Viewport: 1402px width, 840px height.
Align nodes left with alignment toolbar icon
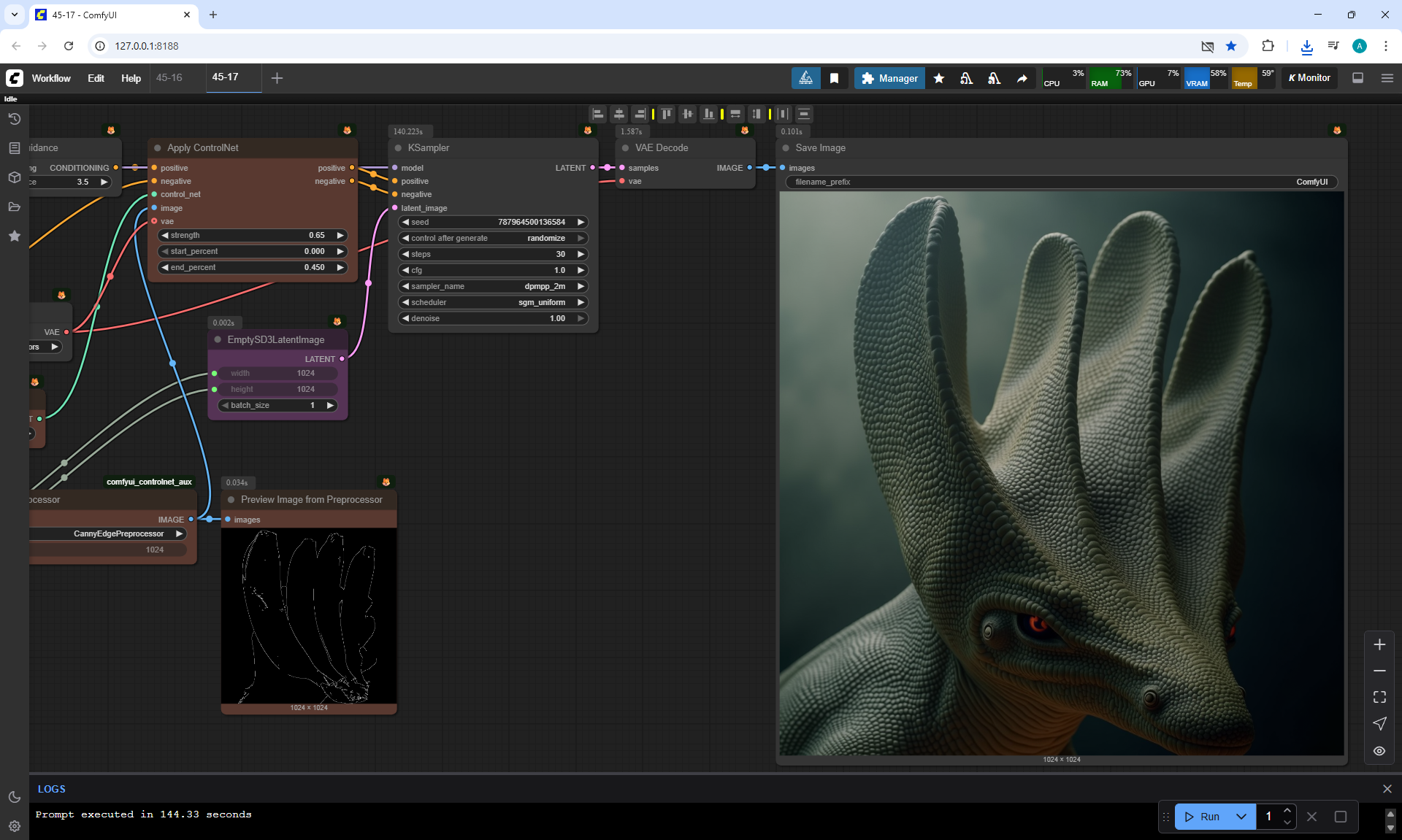[x=598, y=114]
